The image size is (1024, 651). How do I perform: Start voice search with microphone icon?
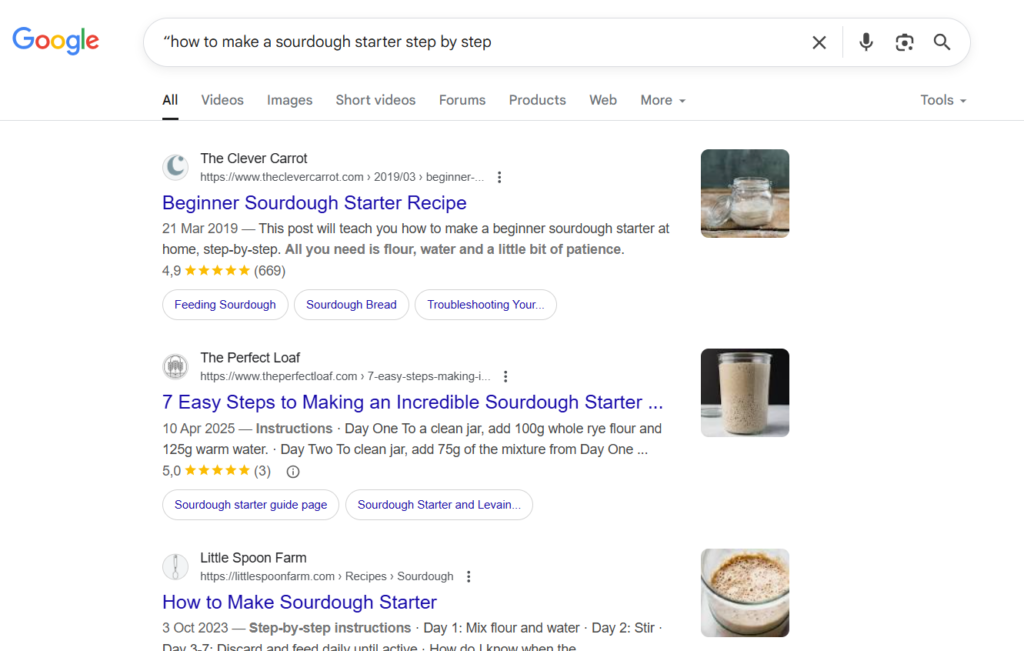(x=866, y=42)
